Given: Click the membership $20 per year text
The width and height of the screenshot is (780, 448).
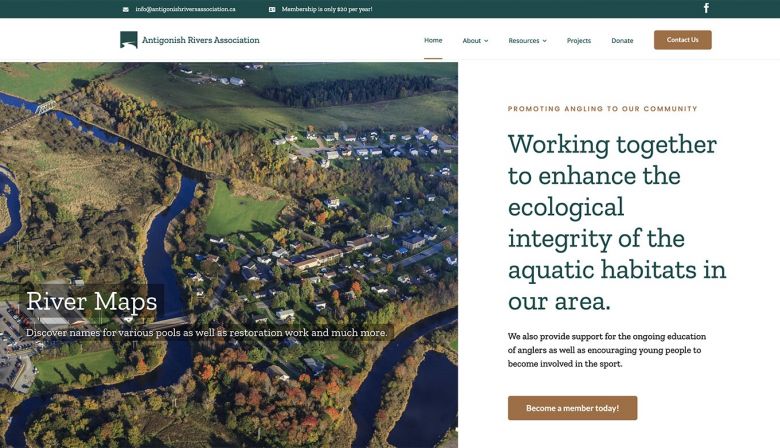Looking at the screenshot, I should pos(327,9).
